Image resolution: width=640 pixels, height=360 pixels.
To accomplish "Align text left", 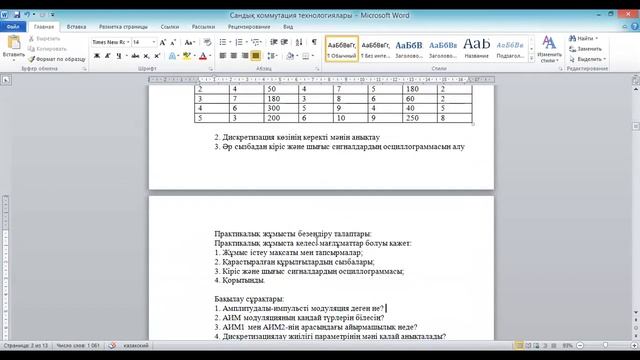I will tap(223, 56).
